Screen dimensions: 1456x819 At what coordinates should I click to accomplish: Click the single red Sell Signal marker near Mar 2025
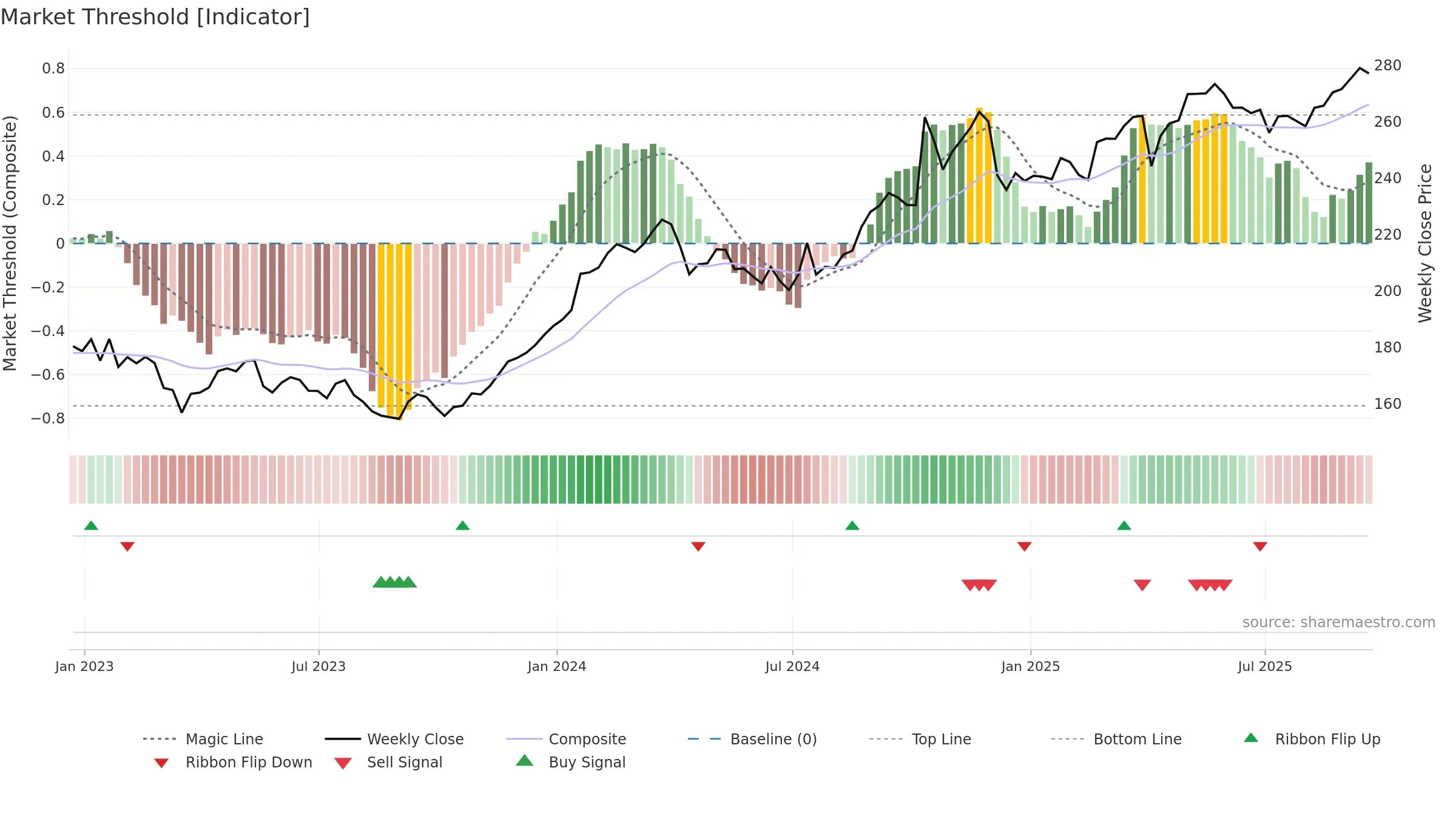click(1142, 585)
